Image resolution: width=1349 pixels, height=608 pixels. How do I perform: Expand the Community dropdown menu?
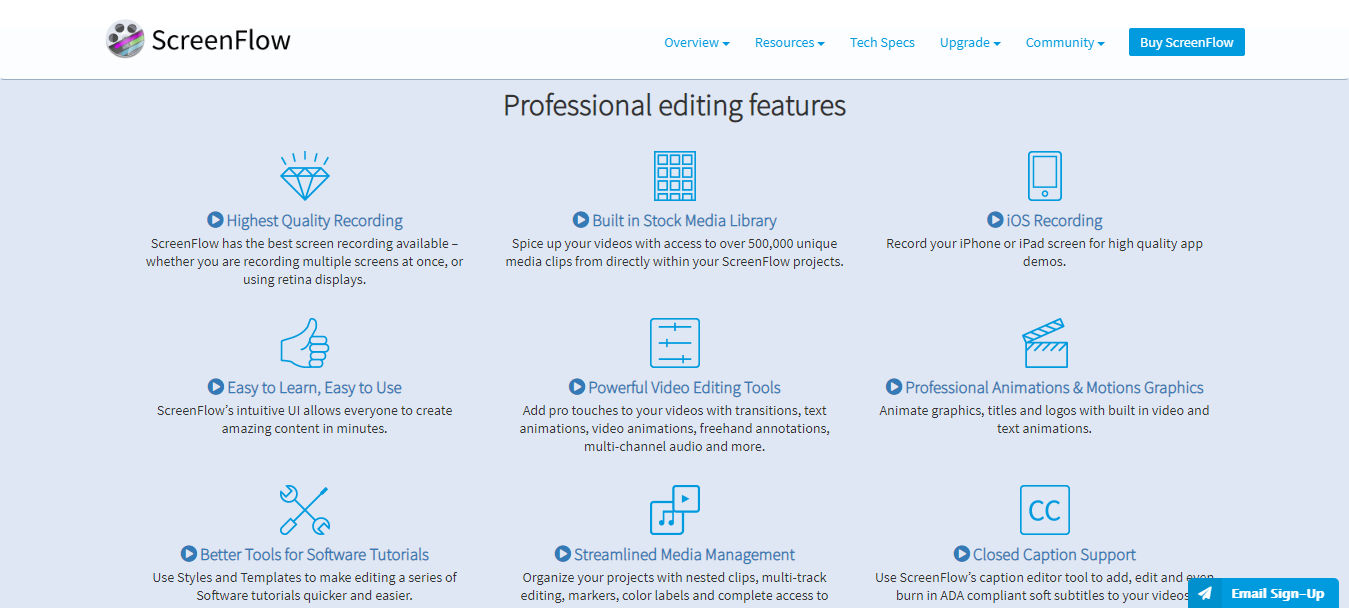(1065, 42)
